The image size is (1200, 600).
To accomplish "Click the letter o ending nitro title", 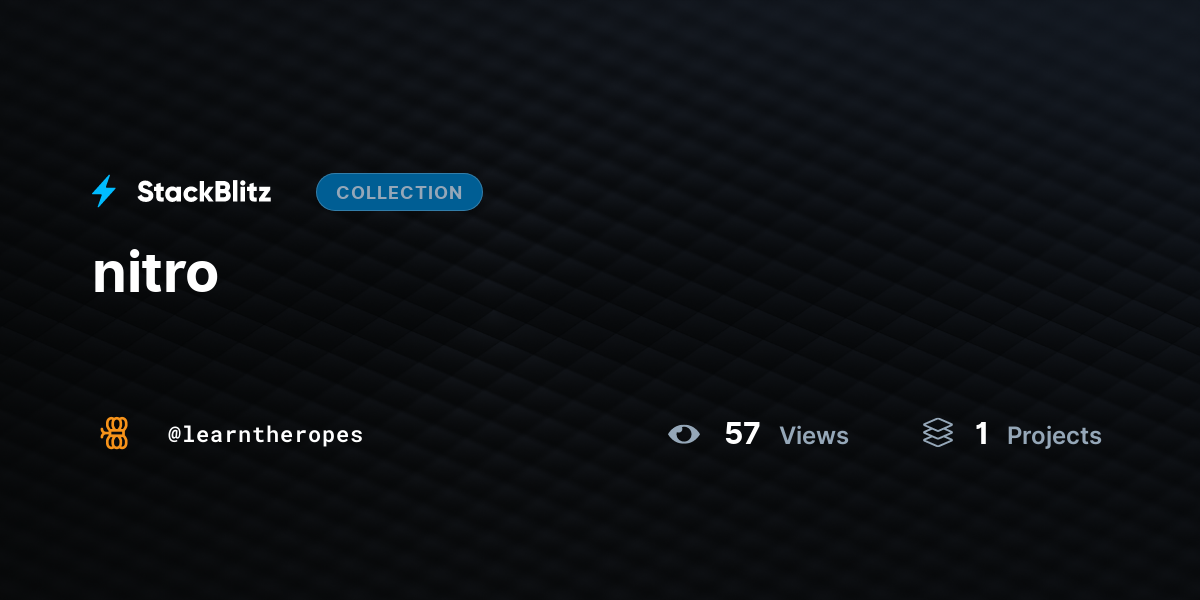I will (202, 278).
